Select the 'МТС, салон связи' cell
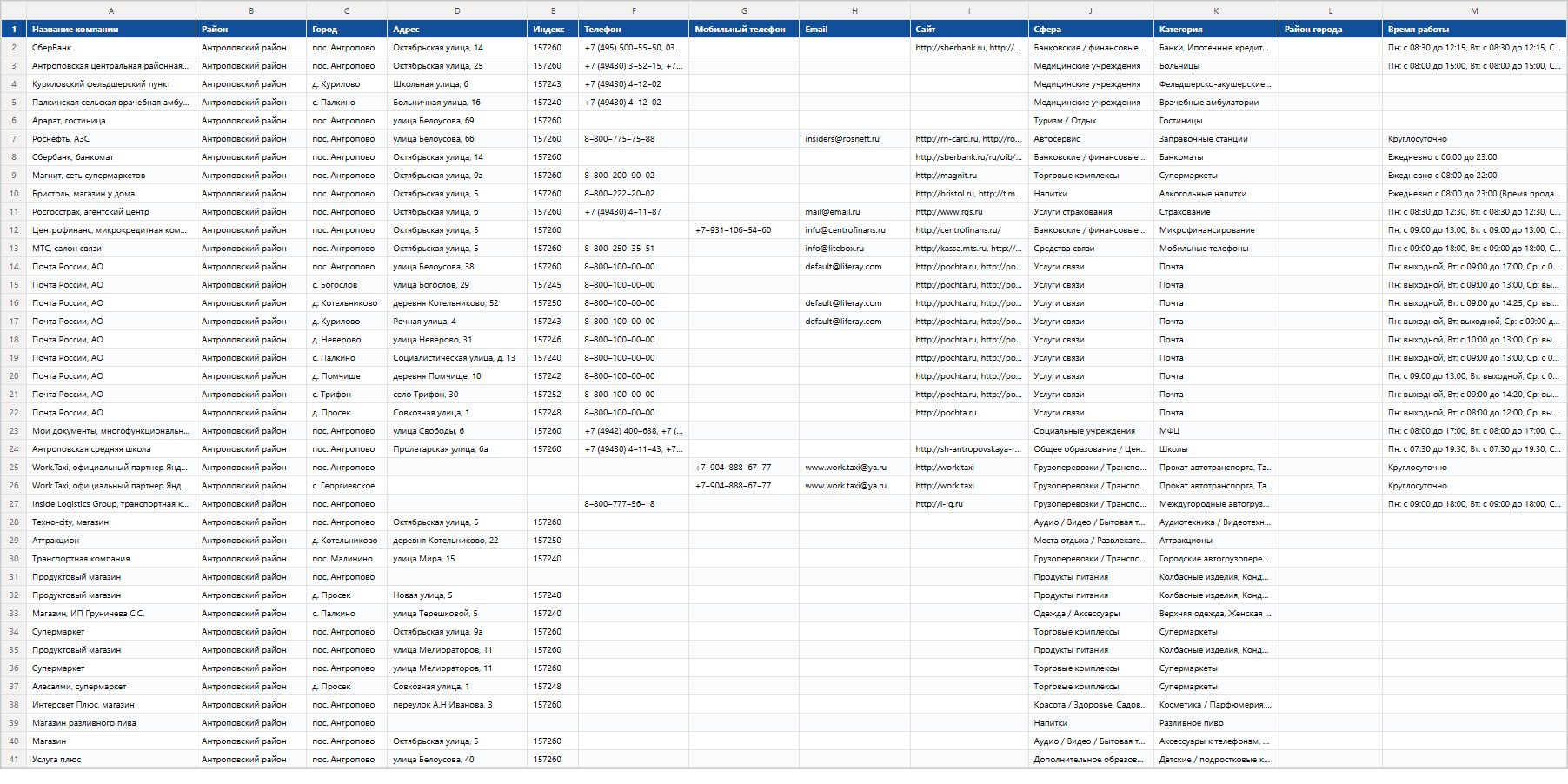The image size is (1568, 784). [x=111, y=249]
